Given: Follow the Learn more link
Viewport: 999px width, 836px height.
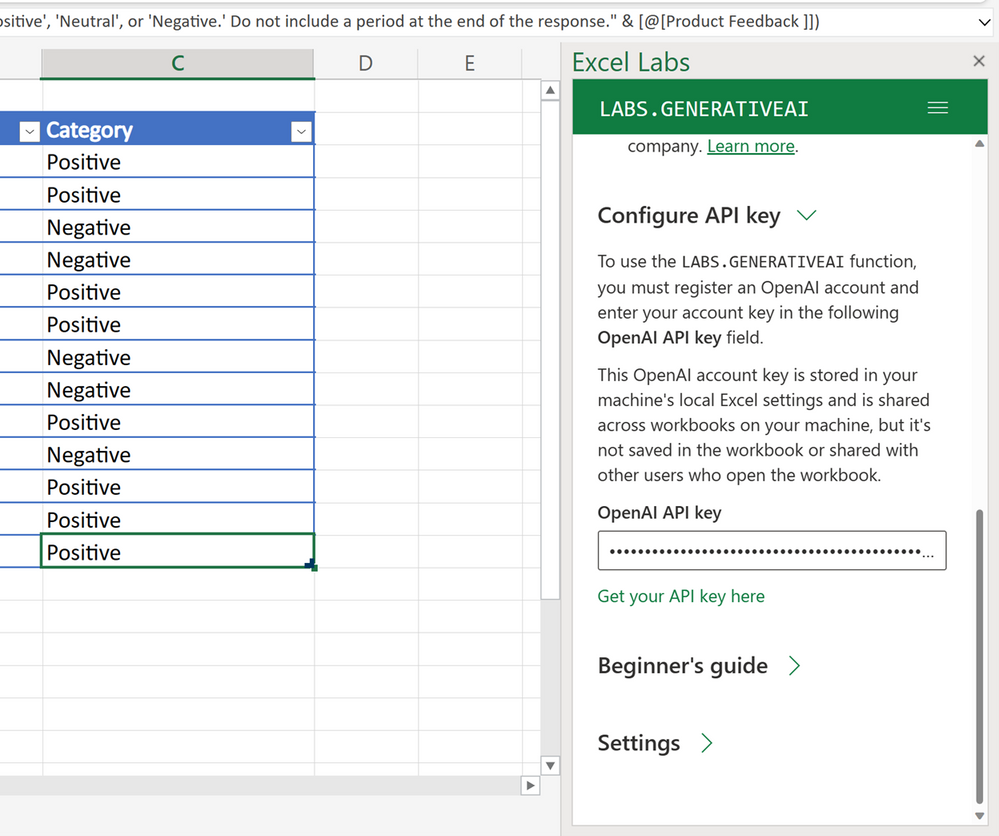Looking at the screenshot, I should tap(750, 145).
